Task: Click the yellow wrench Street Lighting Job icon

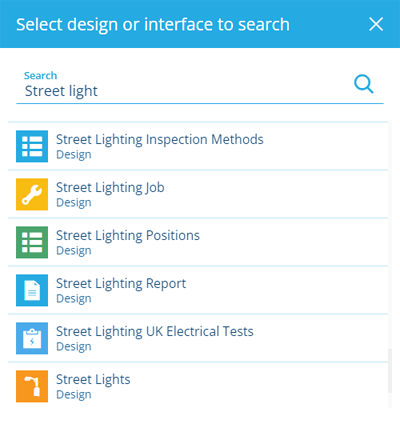Action: 32,194
